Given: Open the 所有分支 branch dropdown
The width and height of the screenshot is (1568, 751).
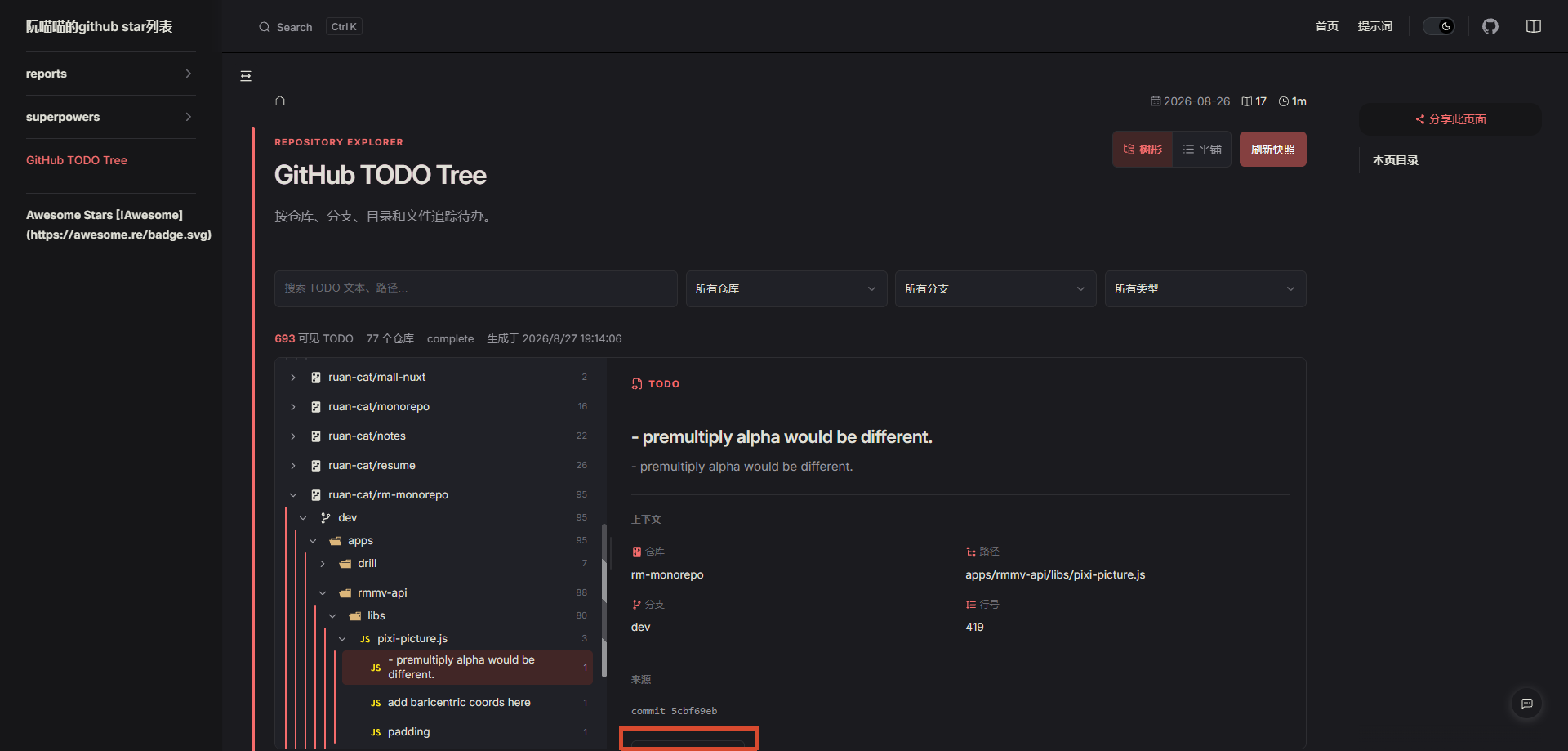Looking at the screenshot, I should pyautogui.click(x=996, y=288).
